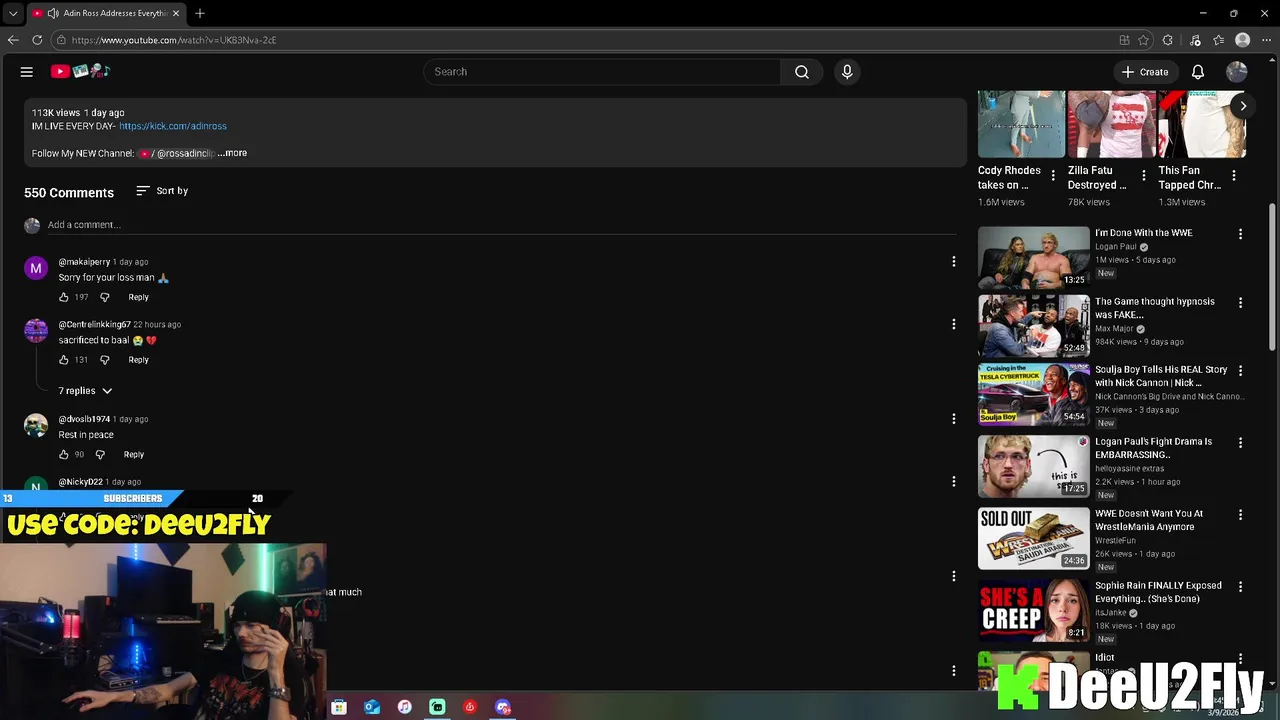Click the browser address bar URL
This screenshot has width=1280, height=720.
[x=174, y=40]
